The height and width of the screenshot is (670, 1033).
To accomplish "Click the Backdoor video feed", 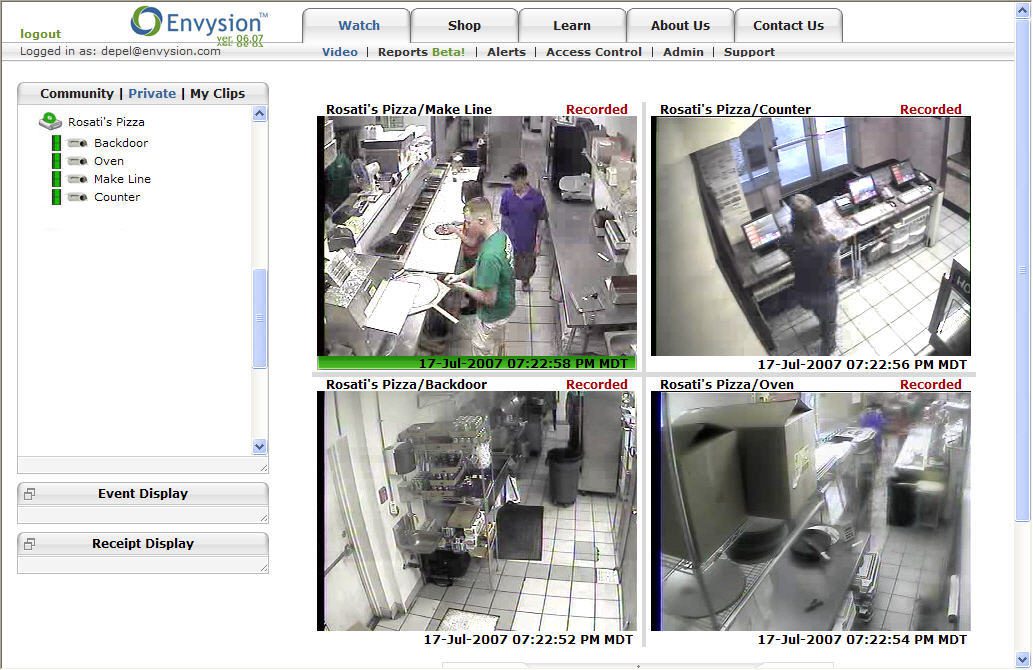I will [477, 511].
